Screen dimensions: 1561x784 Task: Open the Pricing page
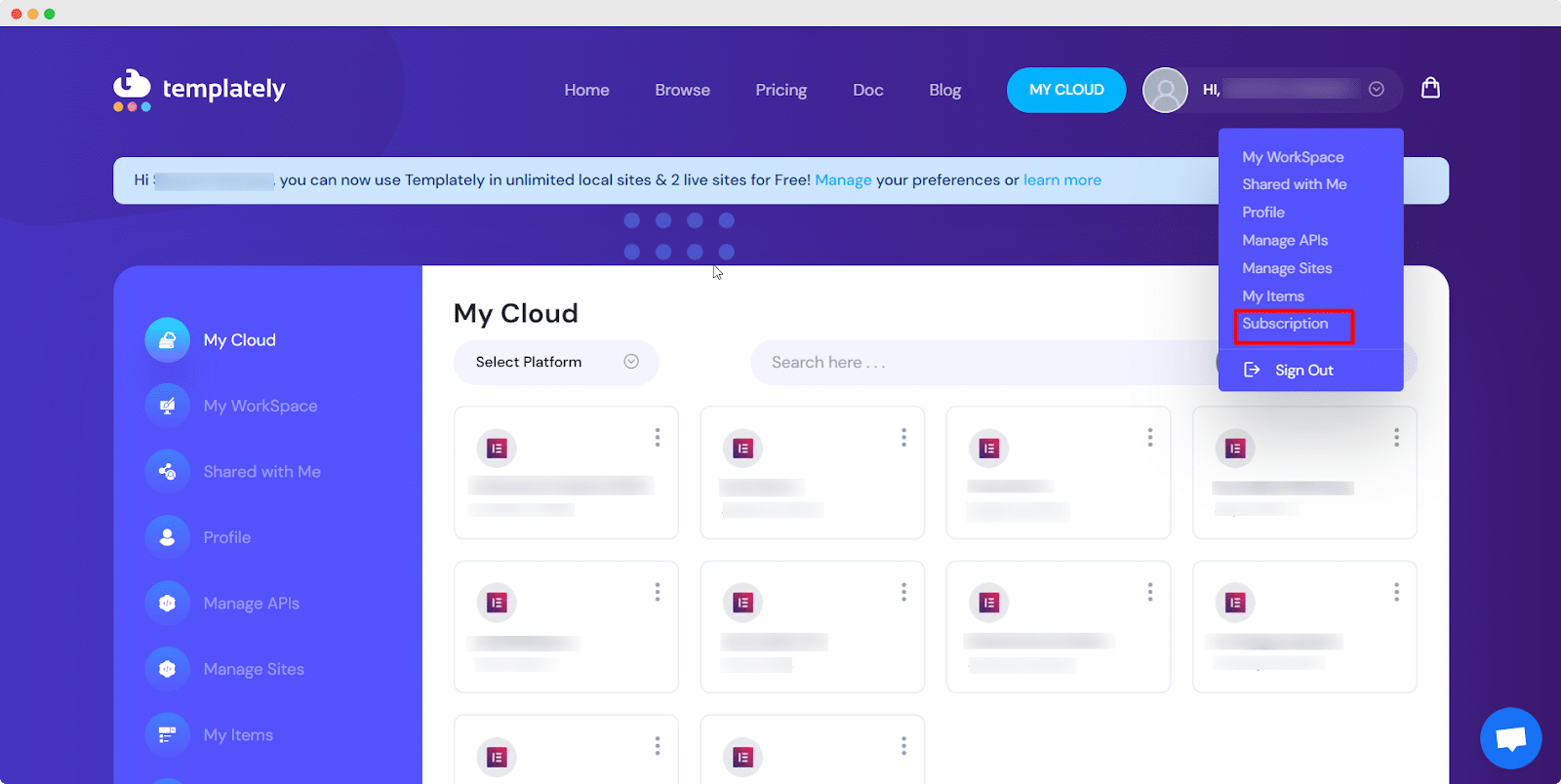tap(781, 90)
